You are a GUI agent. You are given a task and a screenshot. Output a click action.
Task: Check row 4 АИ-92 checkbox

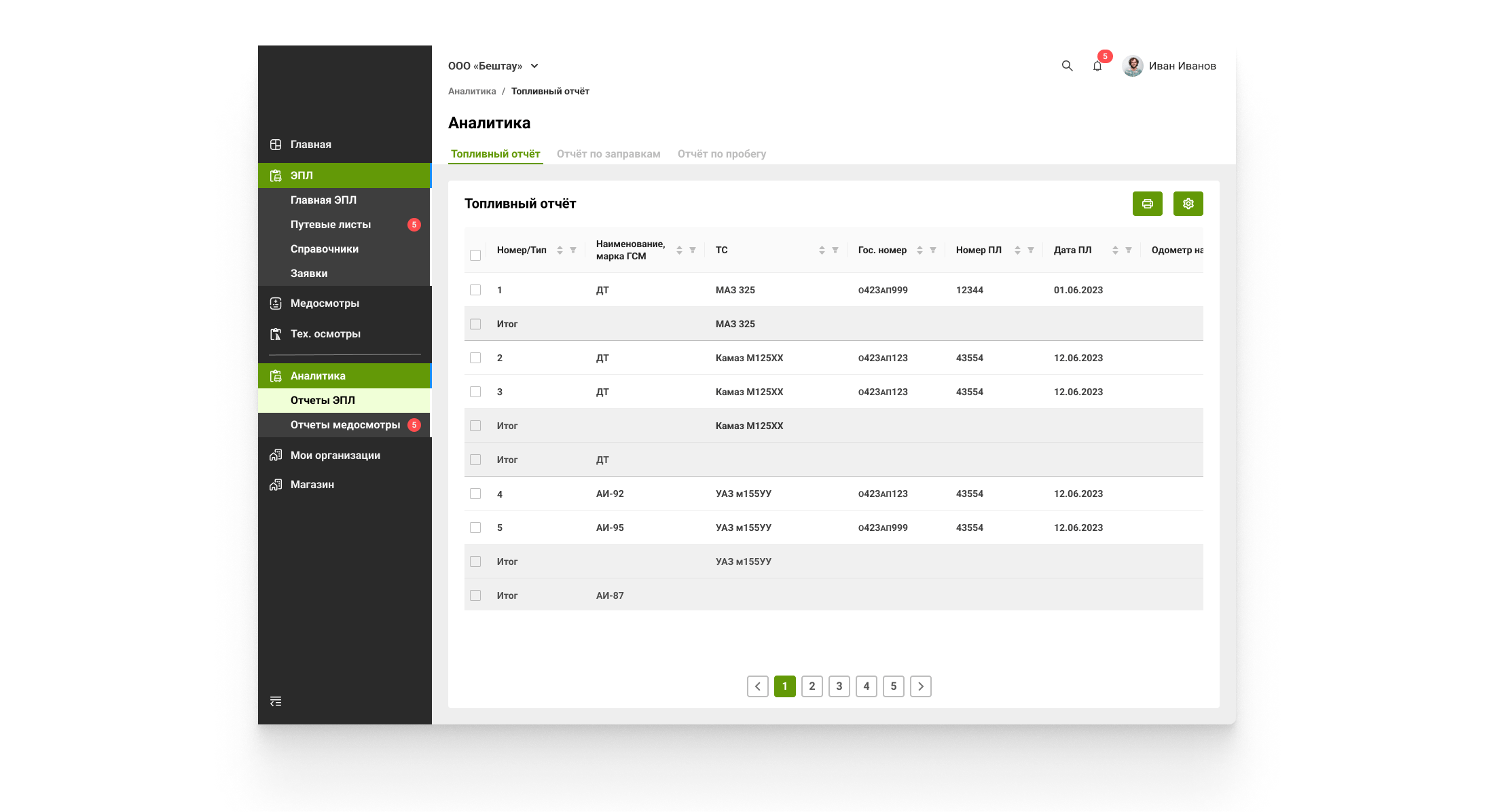(475, 494)
